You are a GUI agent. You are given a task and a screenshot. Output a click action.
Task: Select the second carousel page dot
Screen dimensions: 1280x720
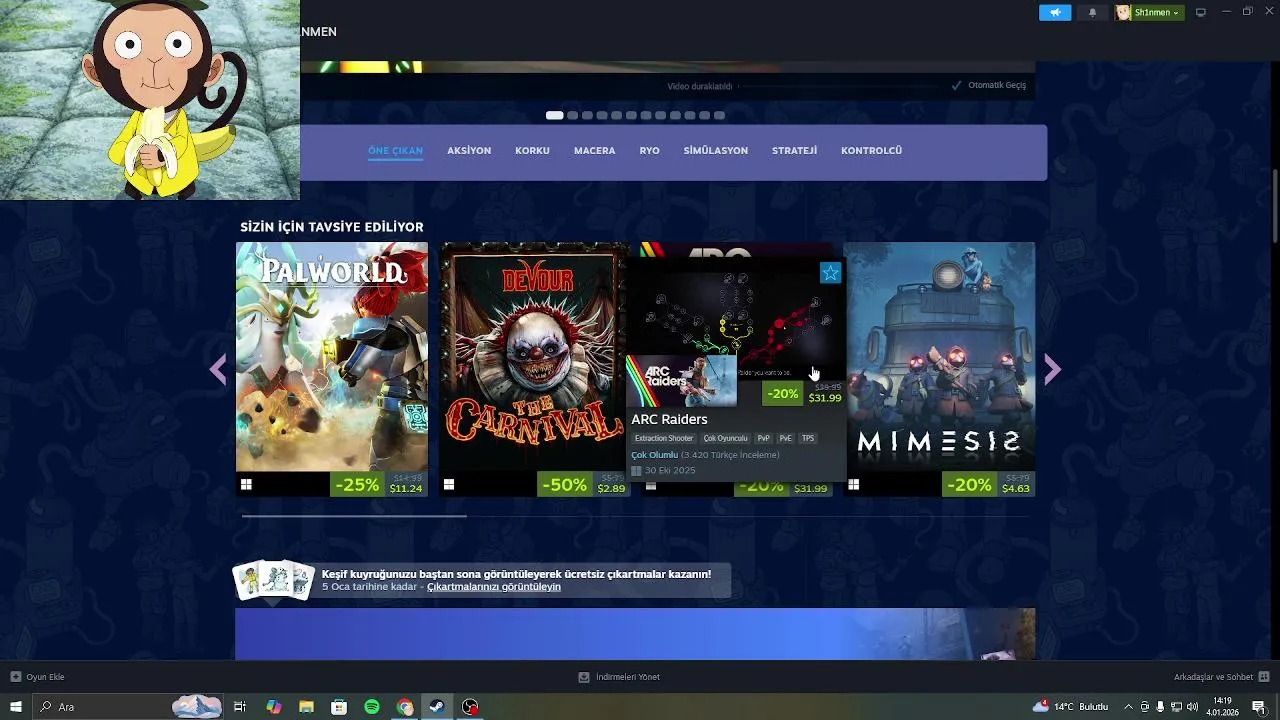(x=572, y=115)
